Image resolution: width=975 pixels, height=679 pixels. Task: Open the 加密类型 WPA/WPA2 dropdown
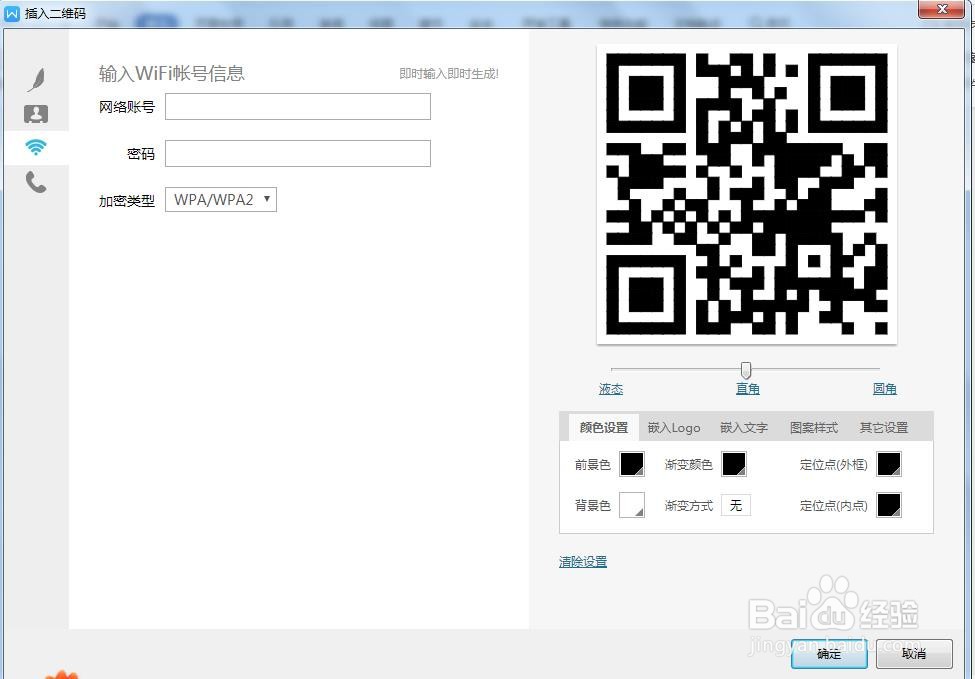(x=221, y=200)
